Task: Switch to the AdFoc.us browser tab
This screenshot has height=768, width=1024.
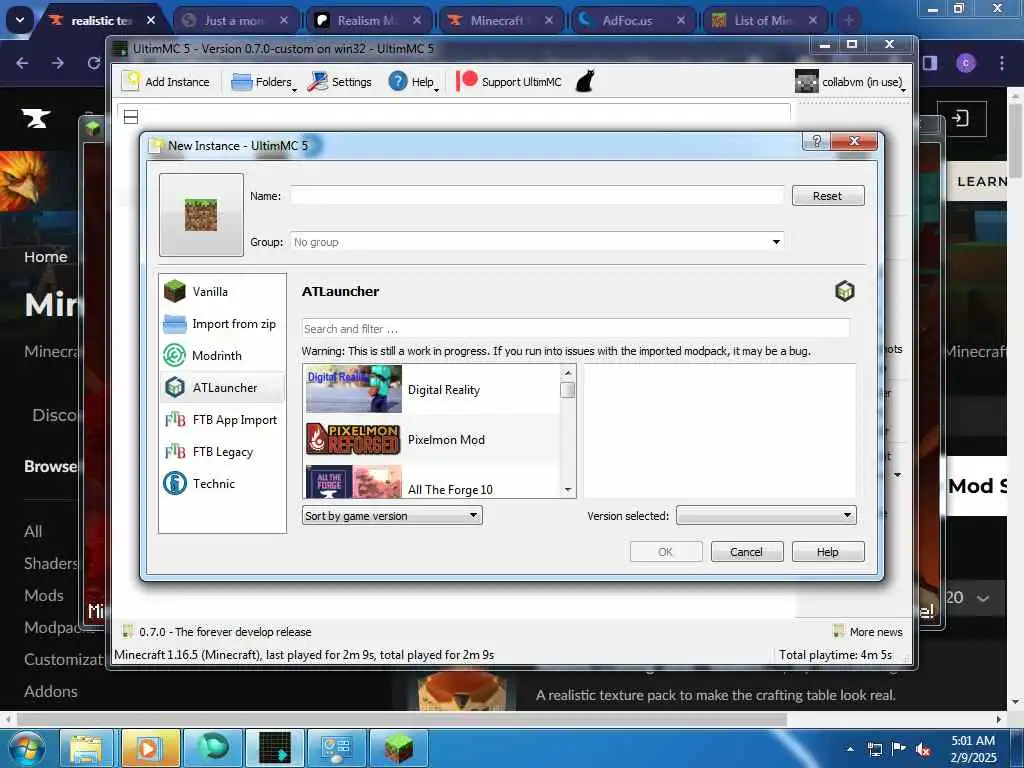Action: pyautogui.click(x=633, y=20)
